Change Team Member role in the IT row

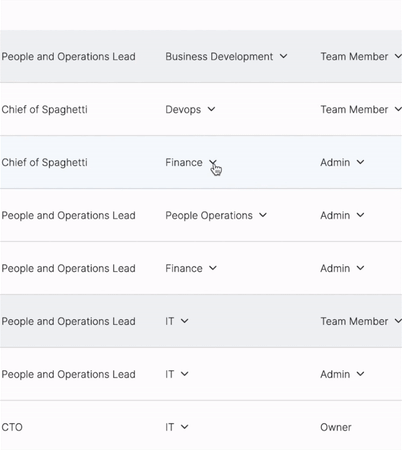[x=361, y=321]
